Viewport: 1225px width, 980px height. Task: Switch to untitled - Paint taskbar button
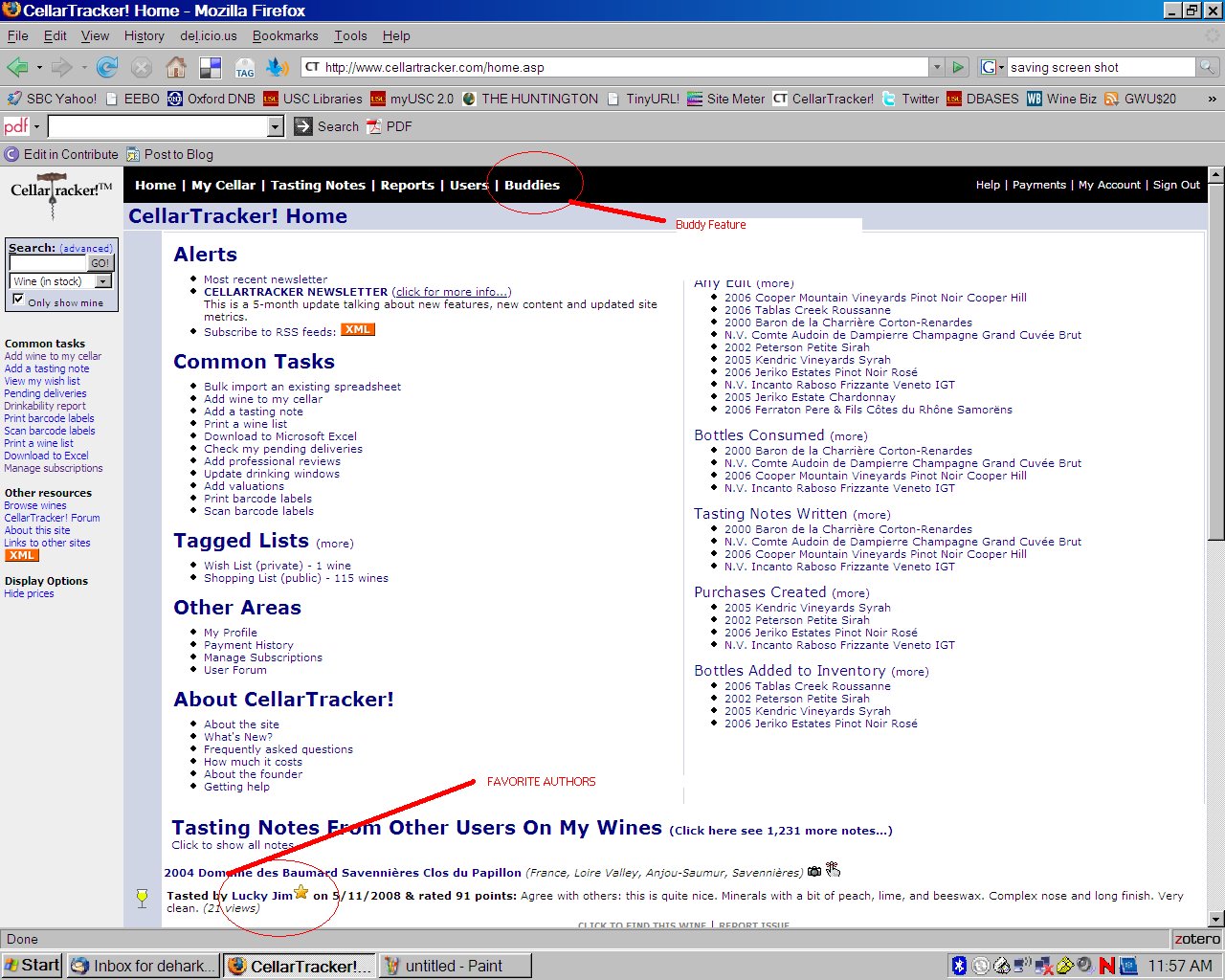[455, 966]
